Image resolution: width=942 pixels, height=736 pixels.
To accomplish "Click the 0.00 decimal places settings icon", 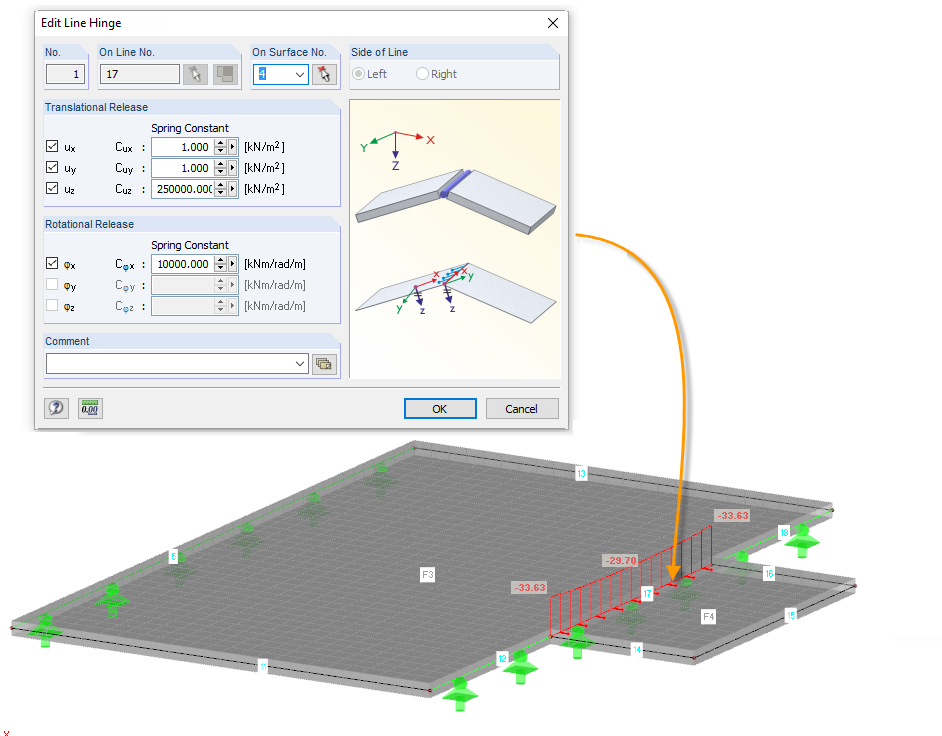I will 89,408.
